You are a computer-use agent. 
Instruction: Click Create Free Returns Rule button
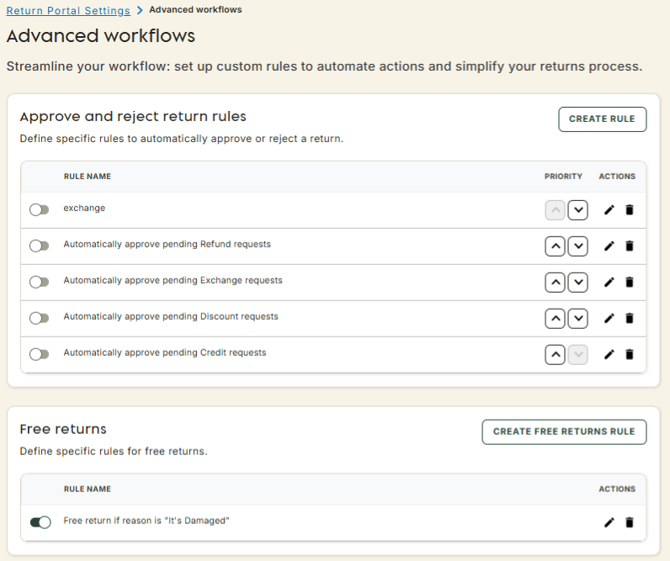(x=564, y=432)
